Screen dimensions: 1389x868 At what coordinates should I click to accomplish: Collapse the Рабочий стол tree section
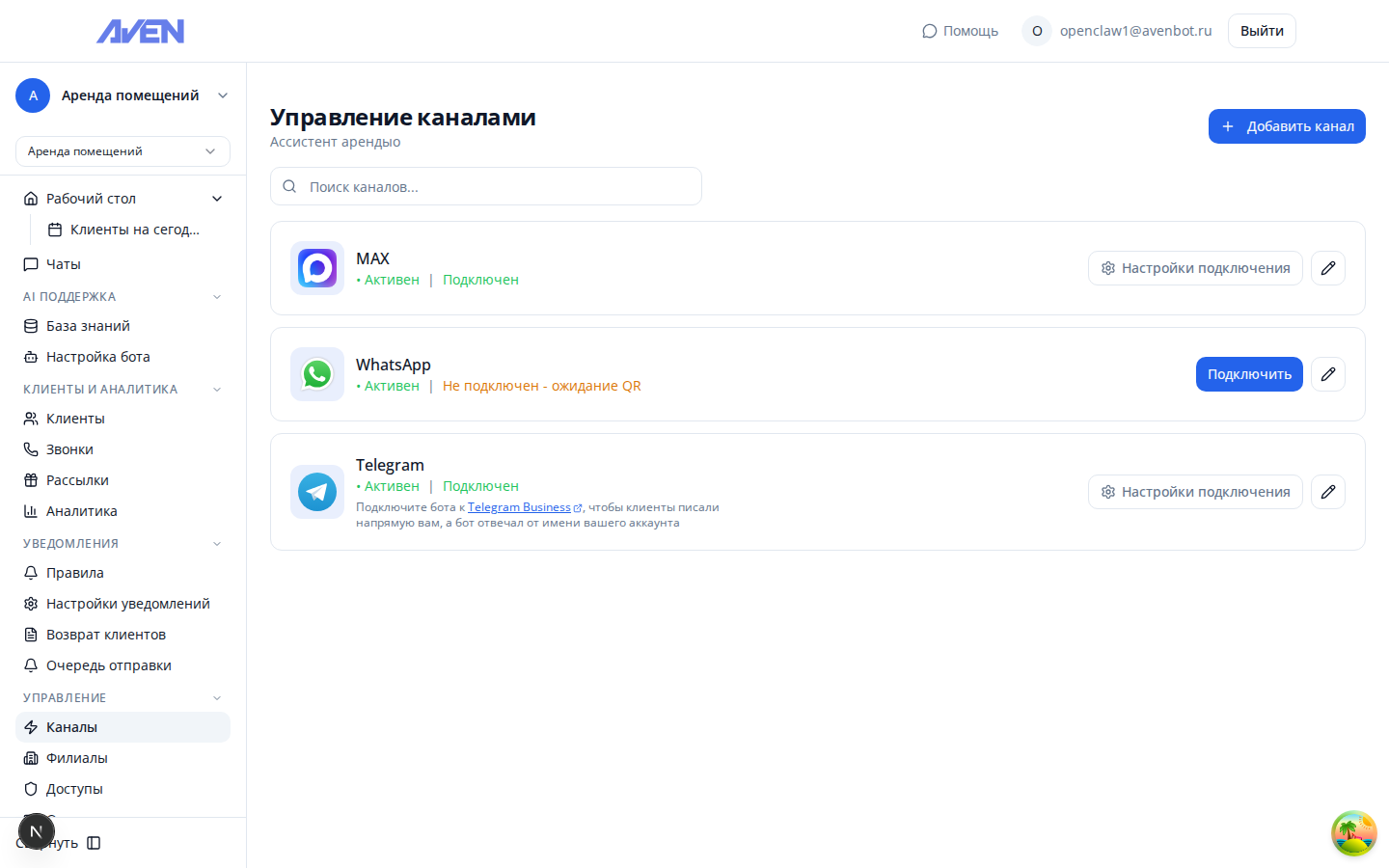tap(217, 199)
